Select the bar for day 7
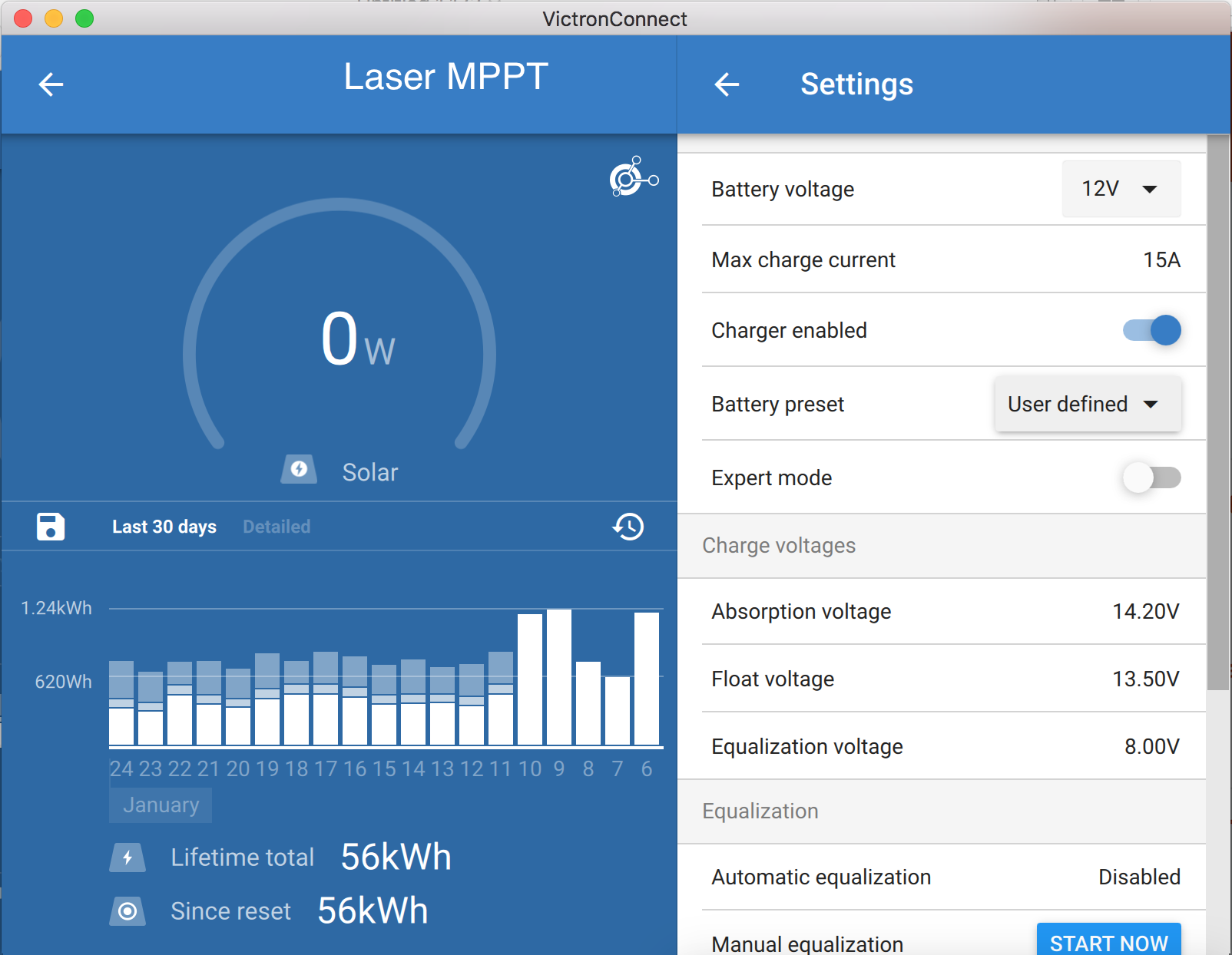 pyautogui.click(x=618, y=711)
